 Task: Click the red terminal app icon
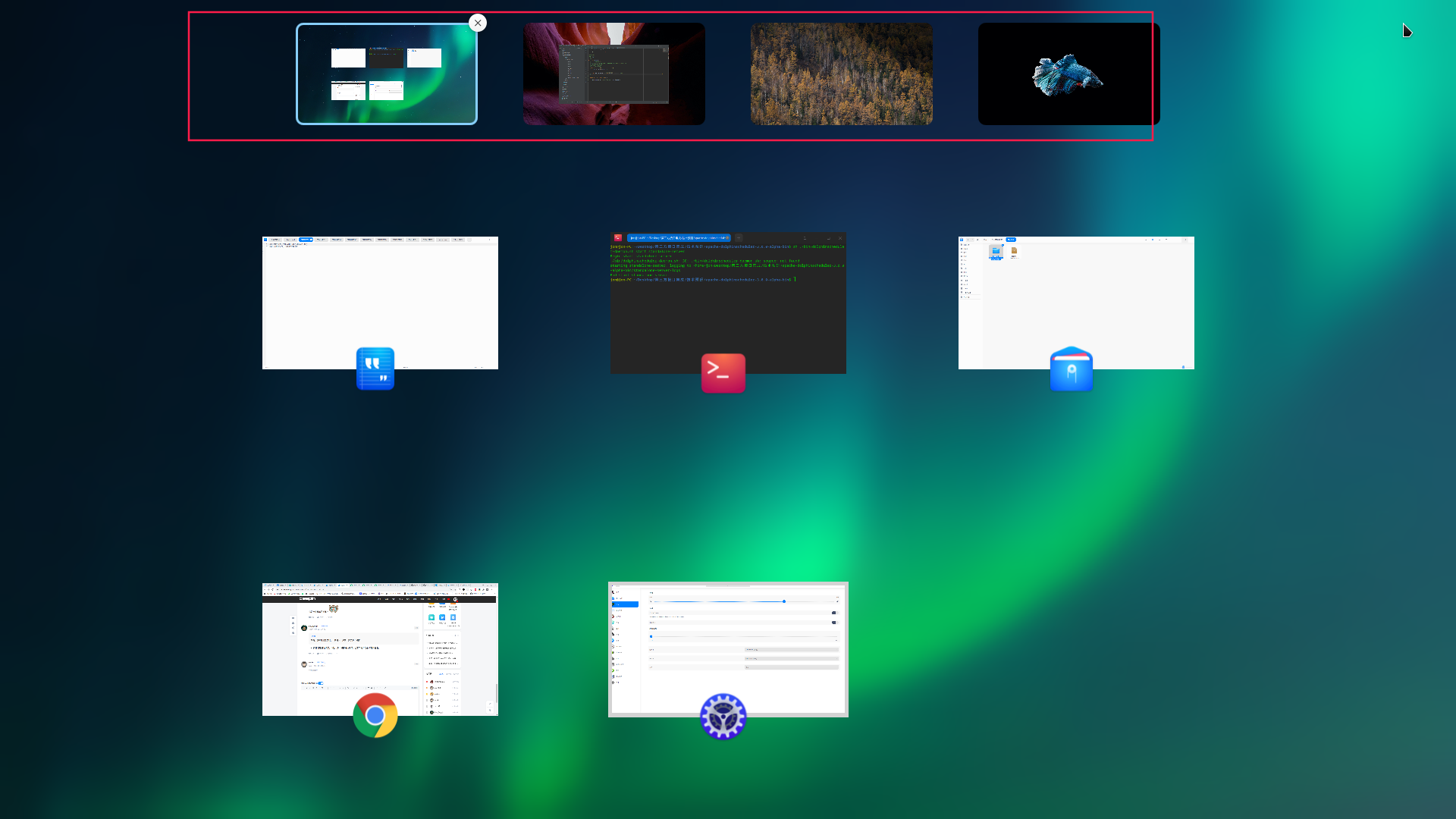723,373
